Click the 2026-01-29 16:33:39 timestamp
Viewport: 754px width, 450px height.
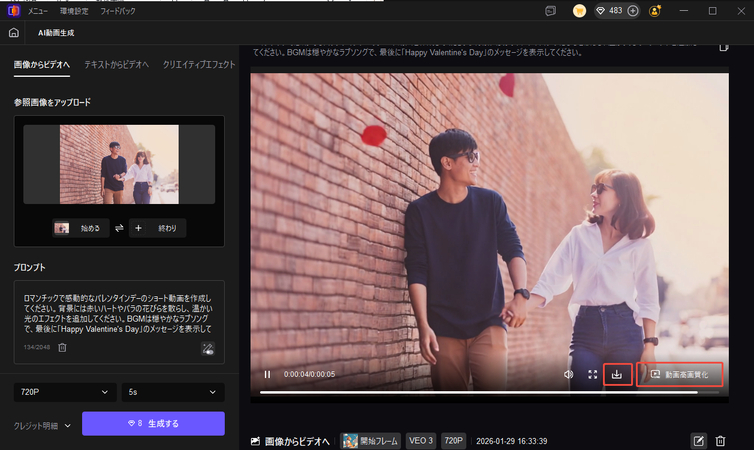[512, 441]
